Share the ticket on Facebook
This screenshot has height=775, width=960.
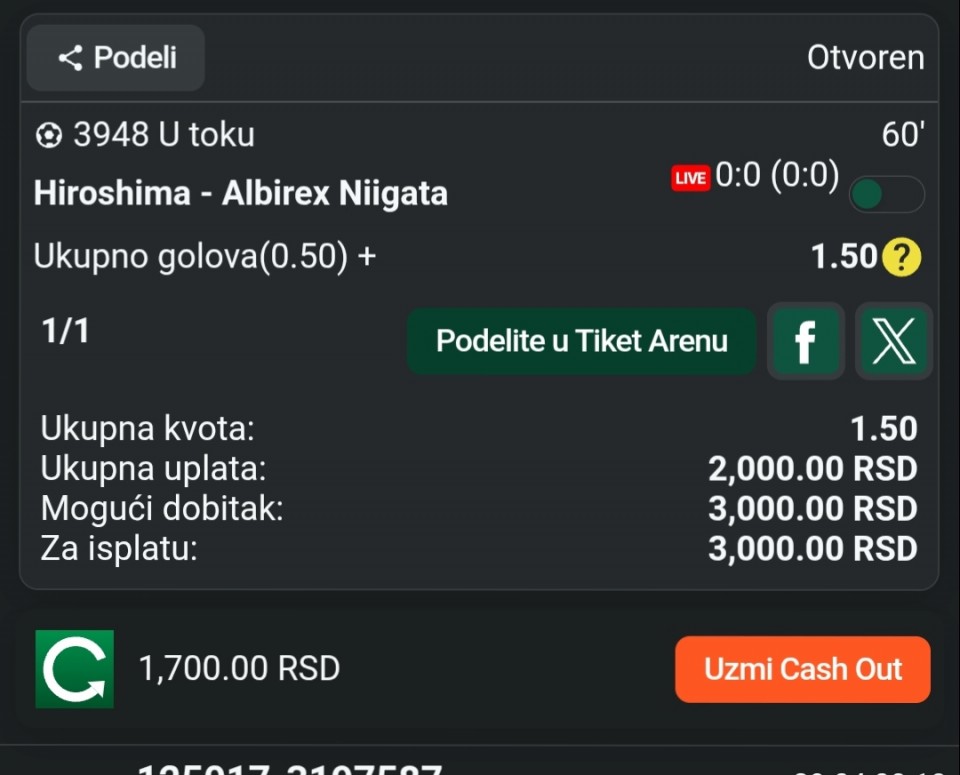point(805,341)
